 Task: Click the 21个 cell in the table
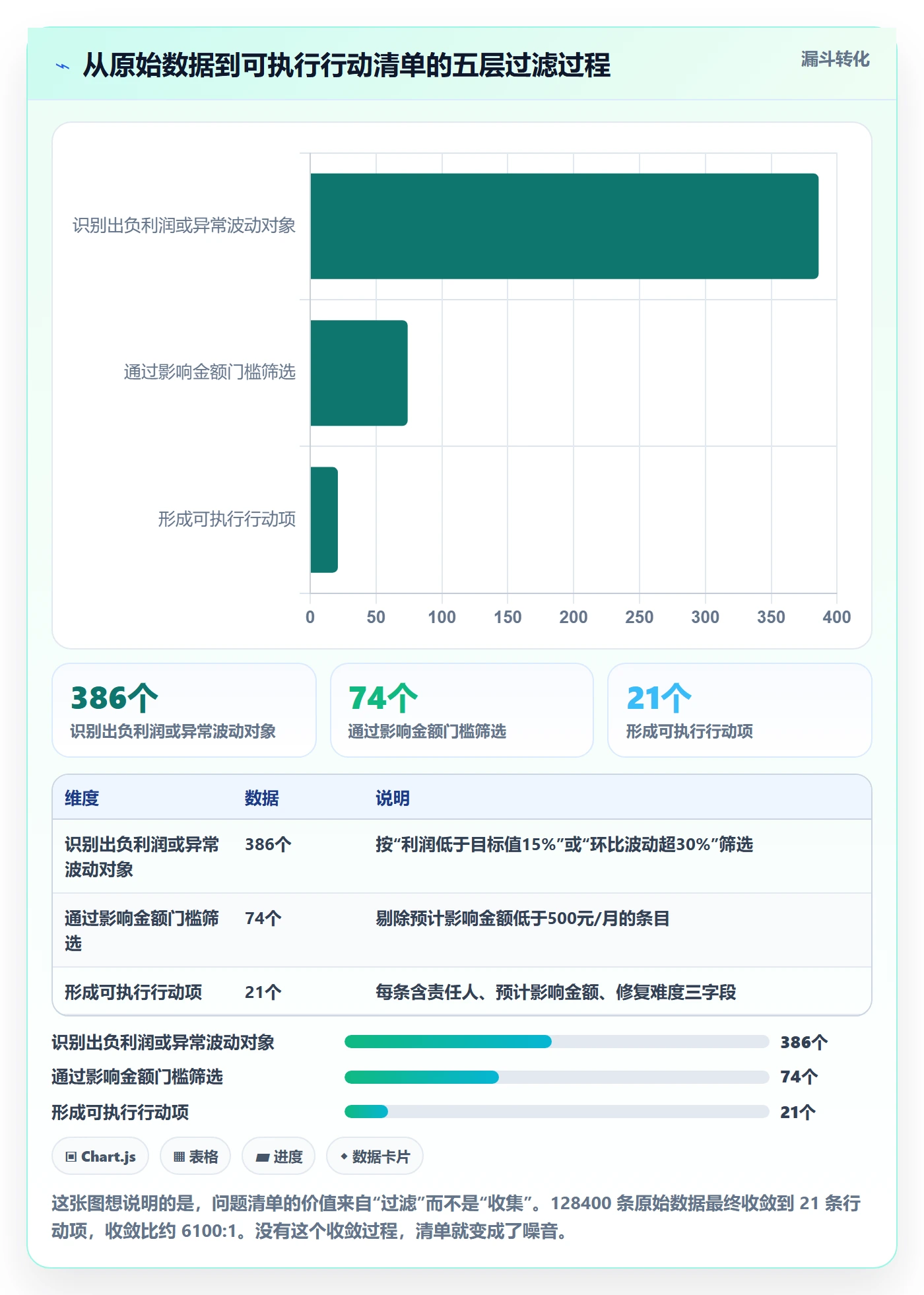(x=263, y=992)
